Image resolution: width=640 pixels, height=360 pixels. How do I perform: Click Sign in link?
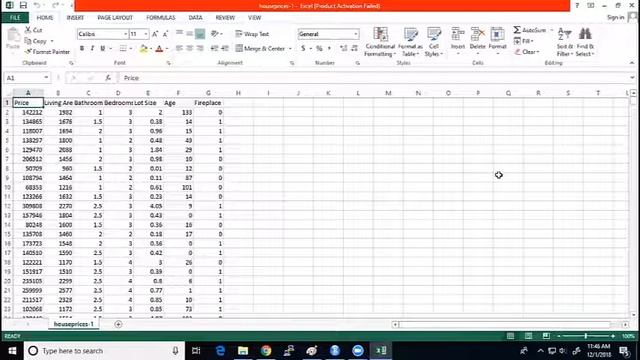click(615, 17)
